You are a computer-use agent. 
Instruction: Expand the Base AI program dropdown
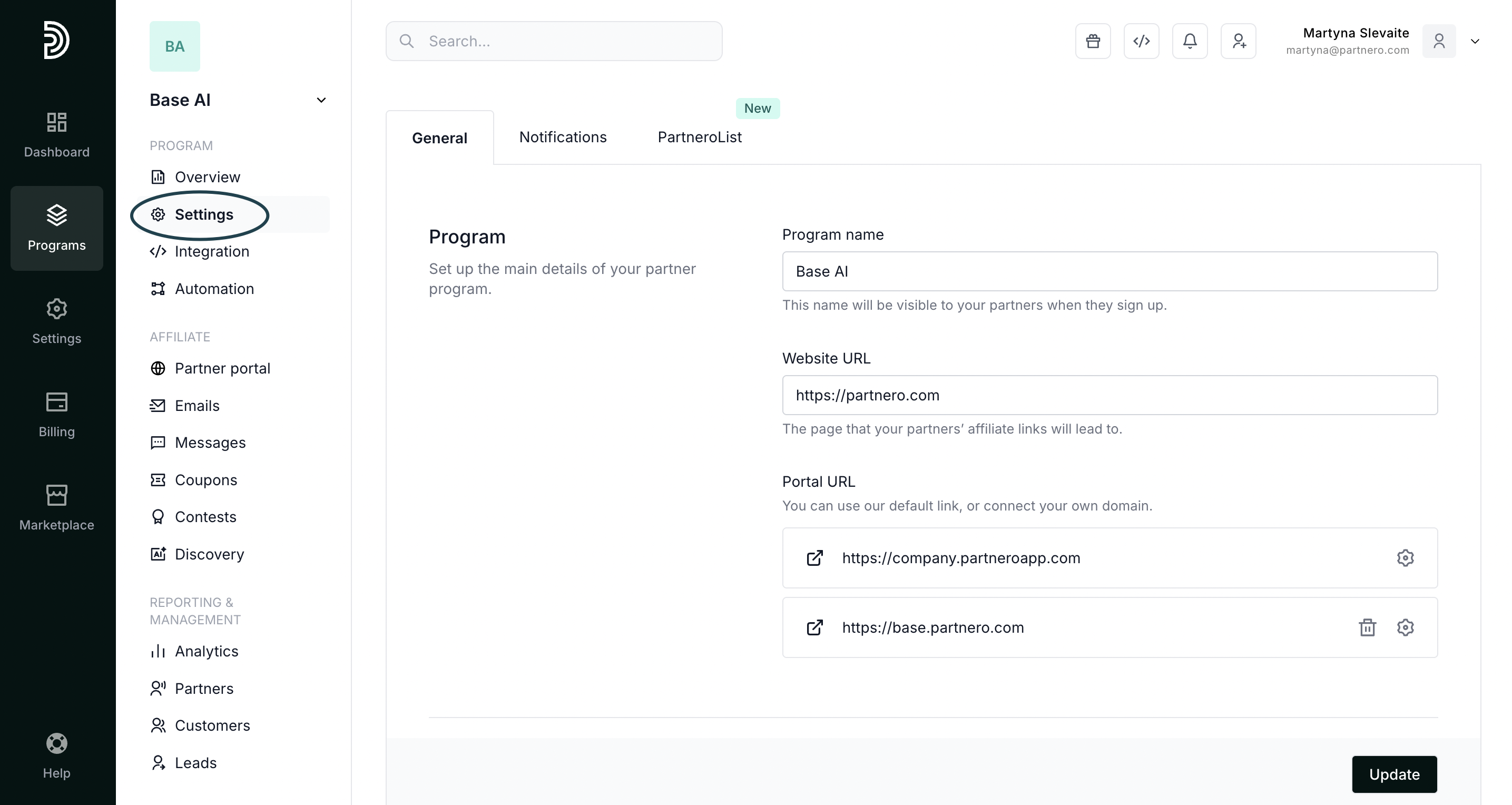(x=320, y=100)
